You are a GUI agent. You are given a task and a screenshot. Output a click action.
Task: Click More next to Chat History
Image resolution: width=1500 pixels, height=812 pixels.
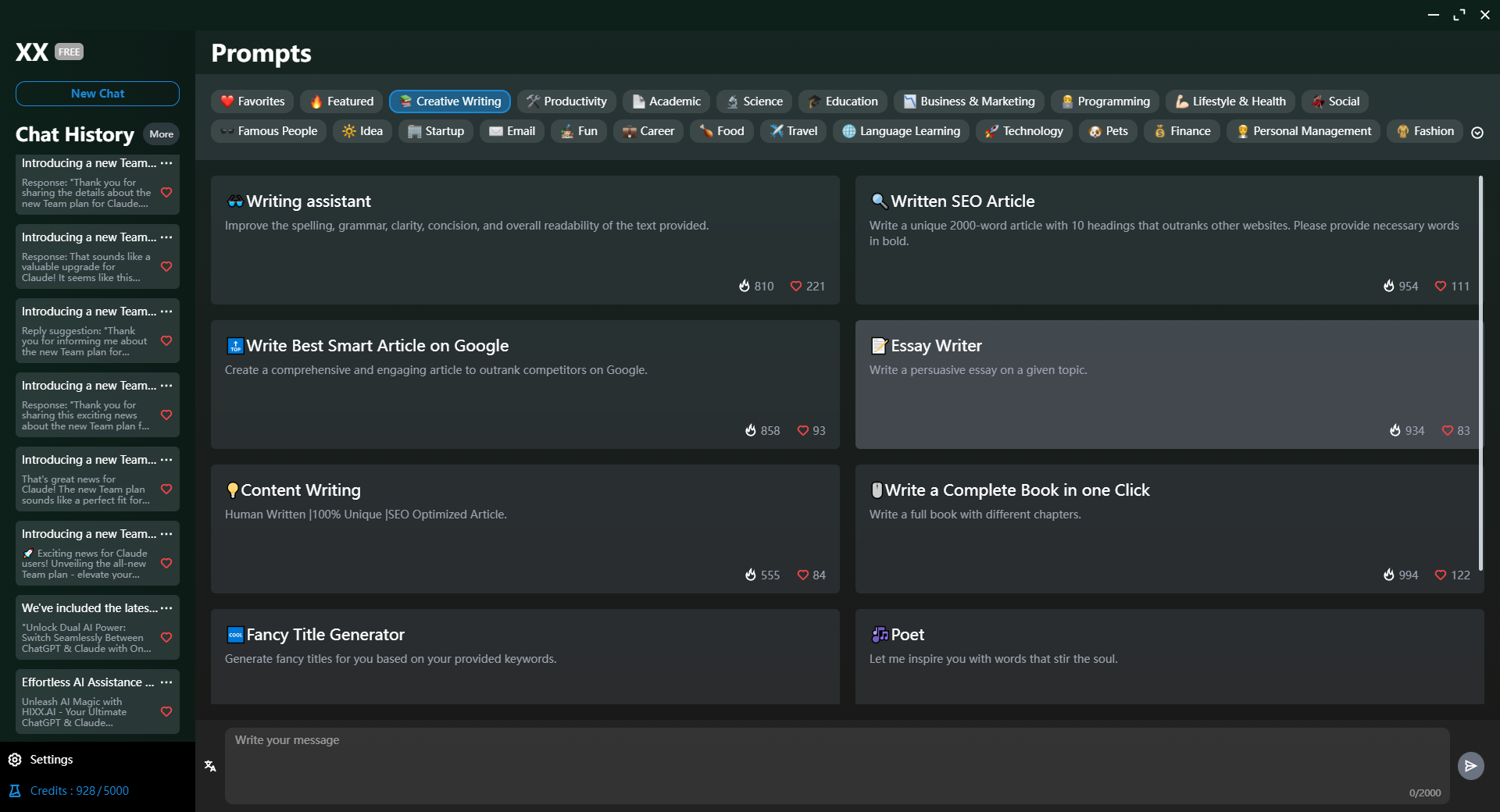[161, 134]
